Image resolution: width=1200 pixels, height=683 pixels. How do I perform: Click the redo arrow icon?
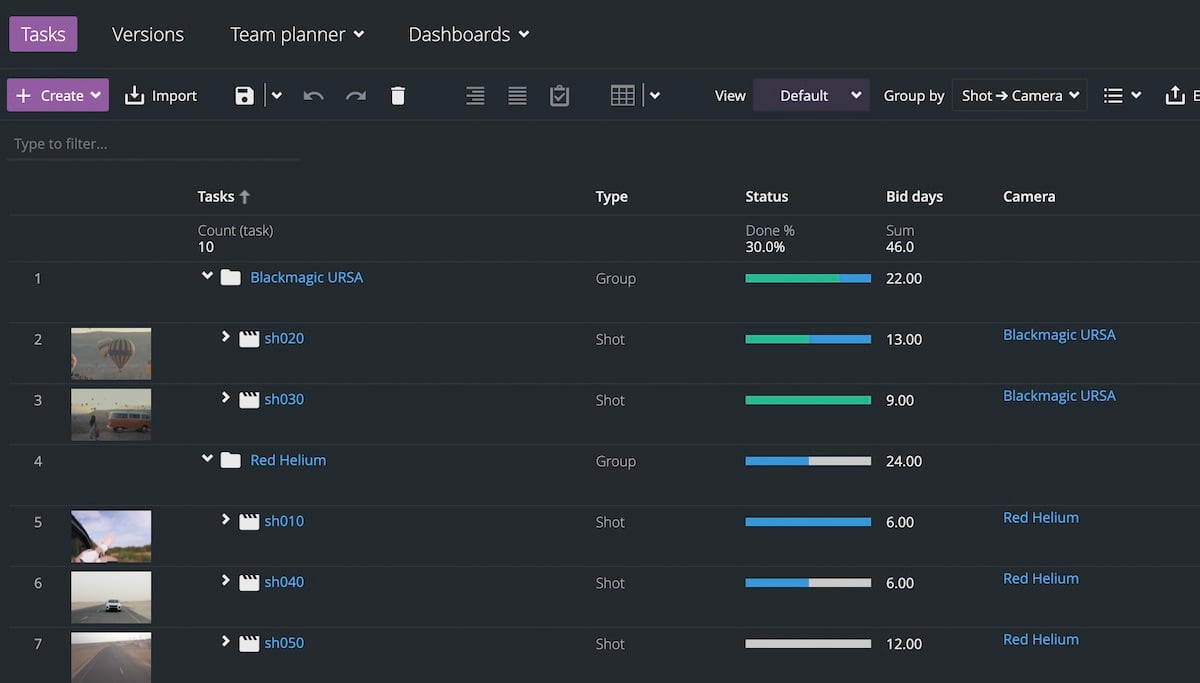[355, 96]
